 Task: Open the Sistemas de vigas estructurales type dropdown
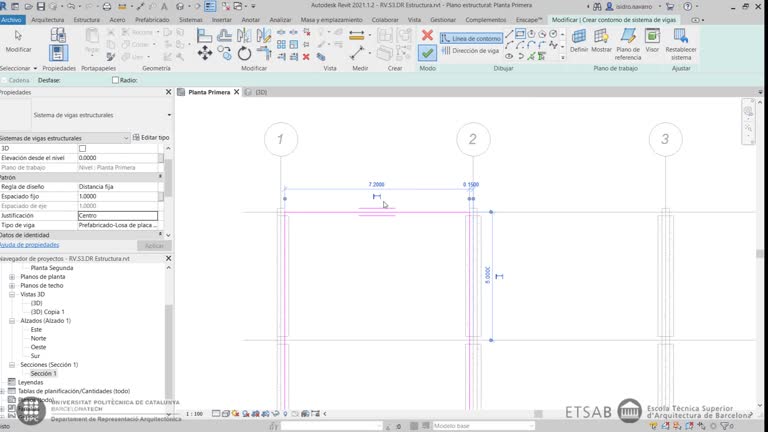click(126, 138)
